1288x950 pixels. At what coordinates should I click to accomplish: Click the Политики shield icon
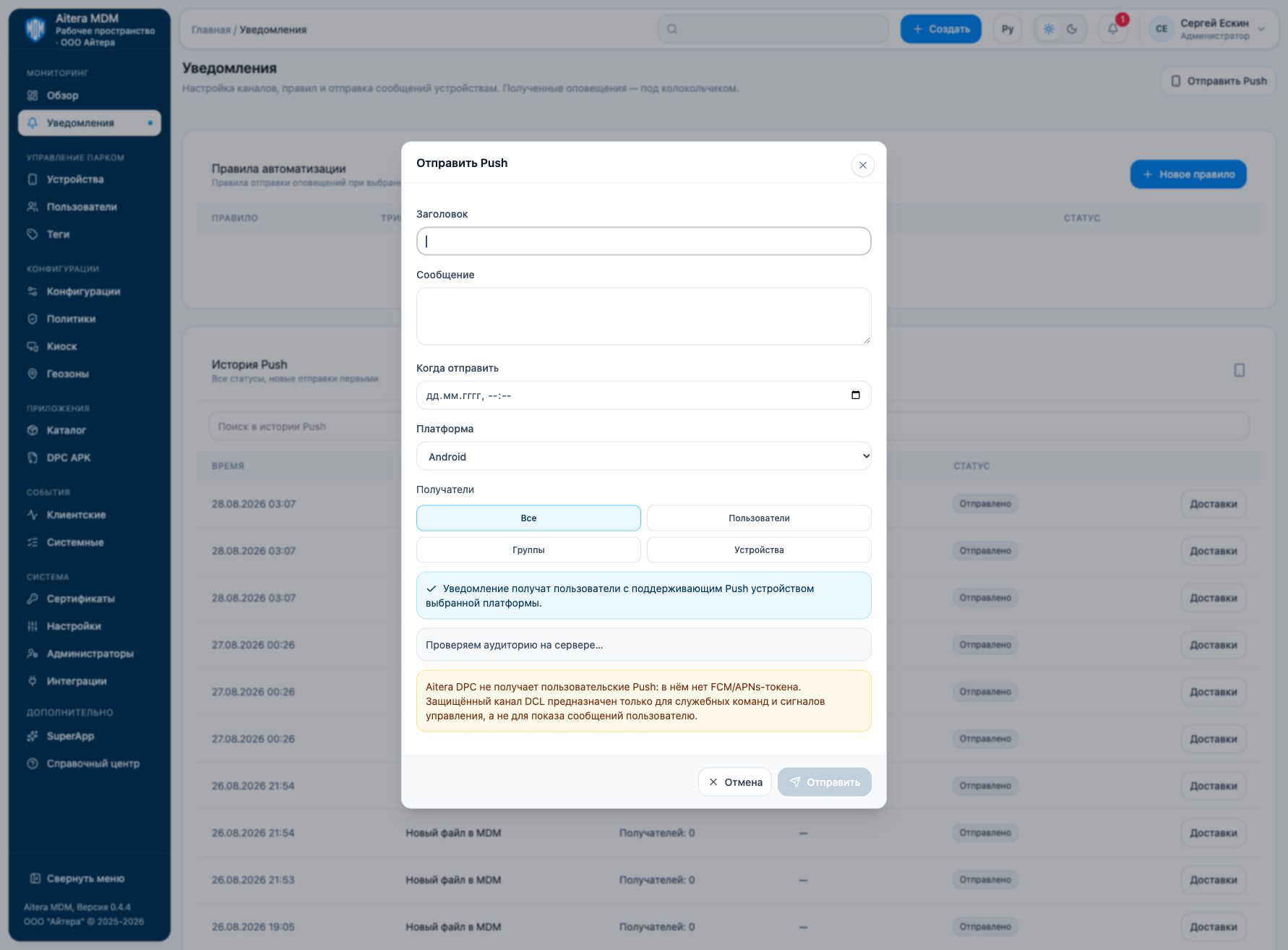tap(33, 319)
